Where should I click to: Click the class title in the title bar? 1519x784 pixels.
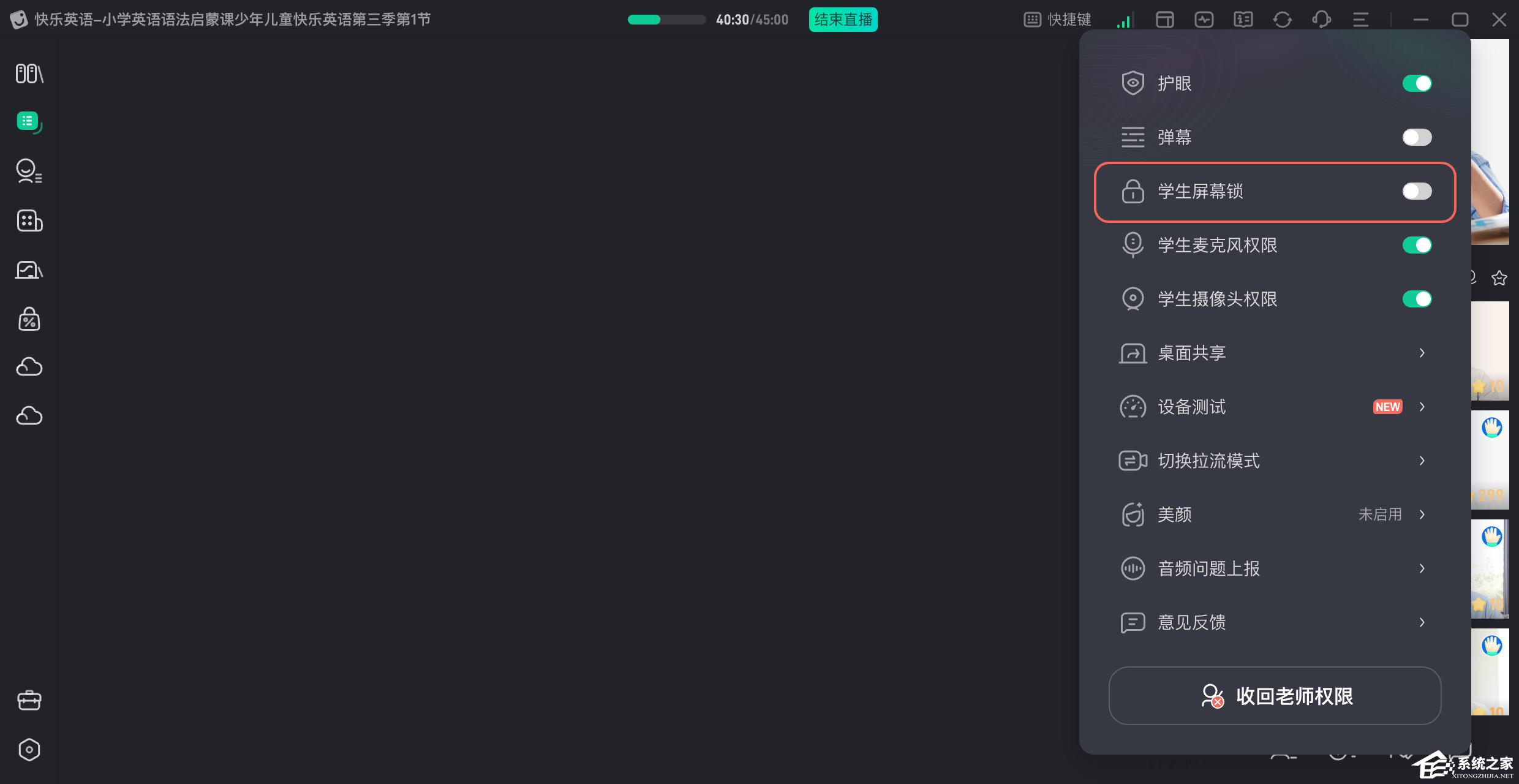click(x=233, y=20)
